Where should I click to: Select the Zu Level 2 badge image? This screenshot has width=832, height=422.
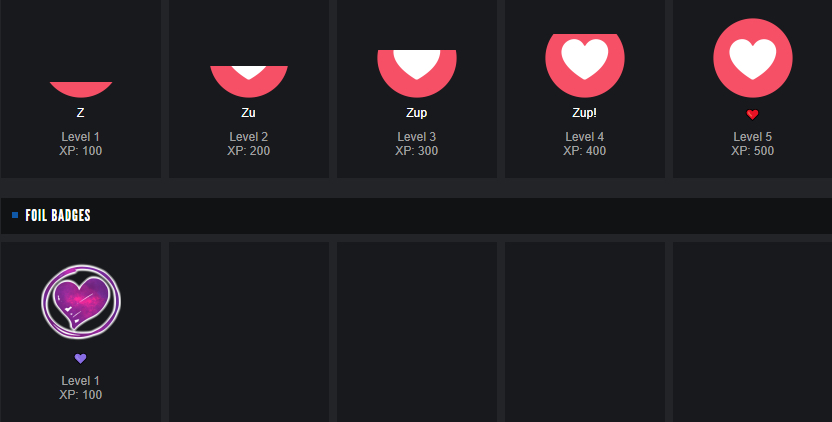click(249, 81)
